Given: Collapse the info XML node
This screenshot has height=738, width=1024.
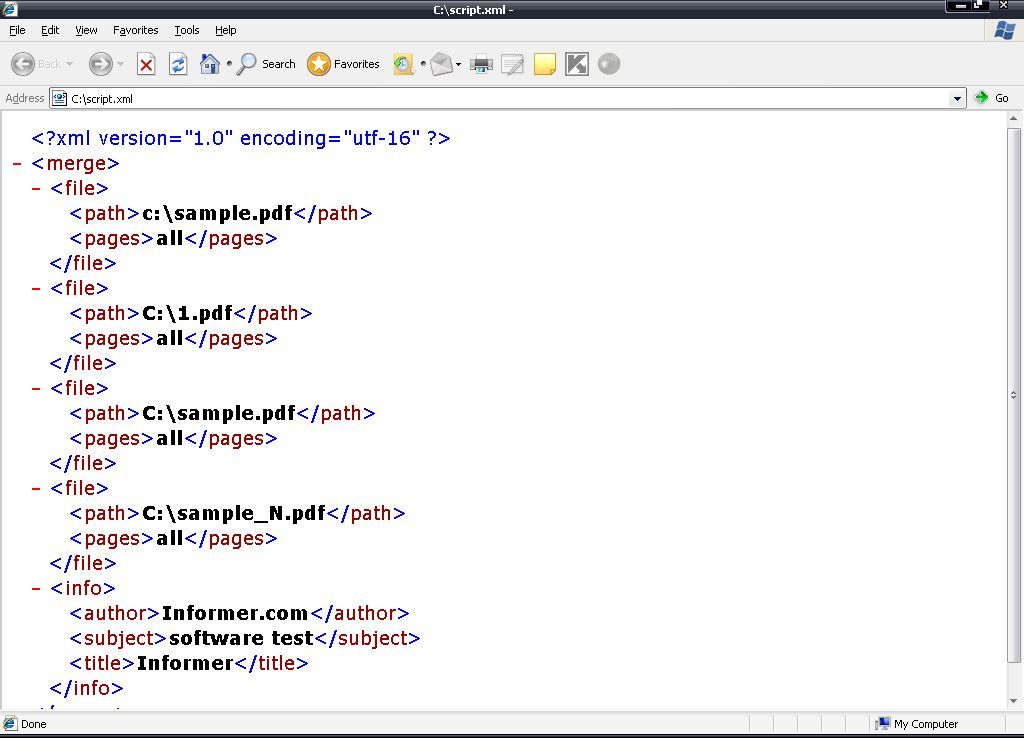Looking at the screenshot, I should [37, 589].
